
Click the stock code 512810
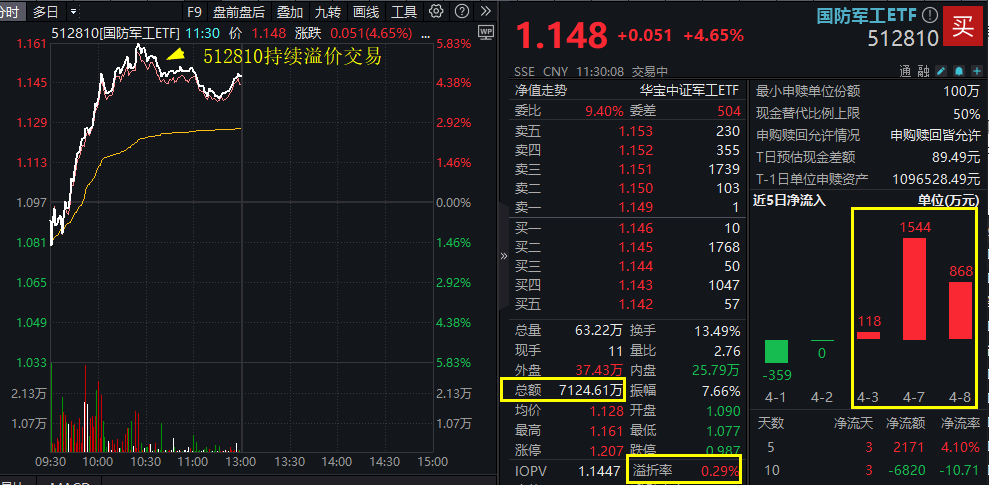(903, 39)
